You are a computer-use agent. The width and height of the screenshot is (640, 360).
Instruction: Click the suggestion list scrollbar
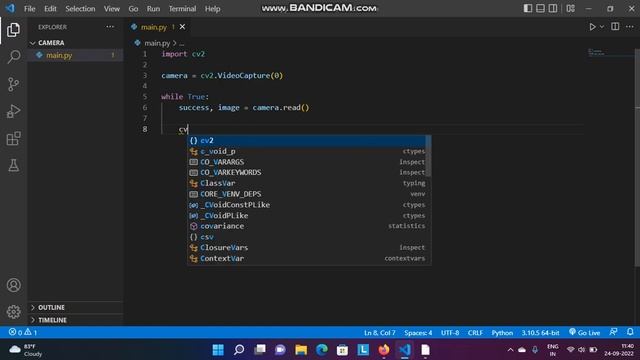coord(428,156)
